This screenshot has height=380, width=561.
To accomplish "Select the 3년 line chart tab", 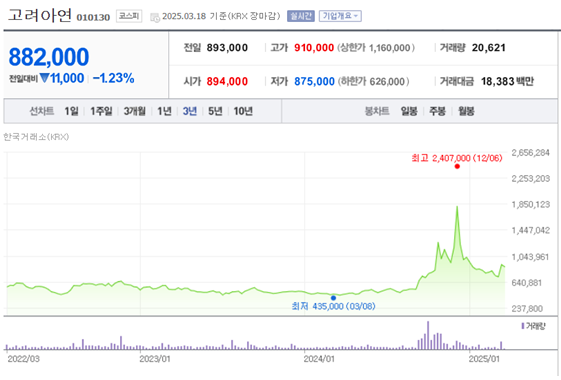I will point(190,111).
